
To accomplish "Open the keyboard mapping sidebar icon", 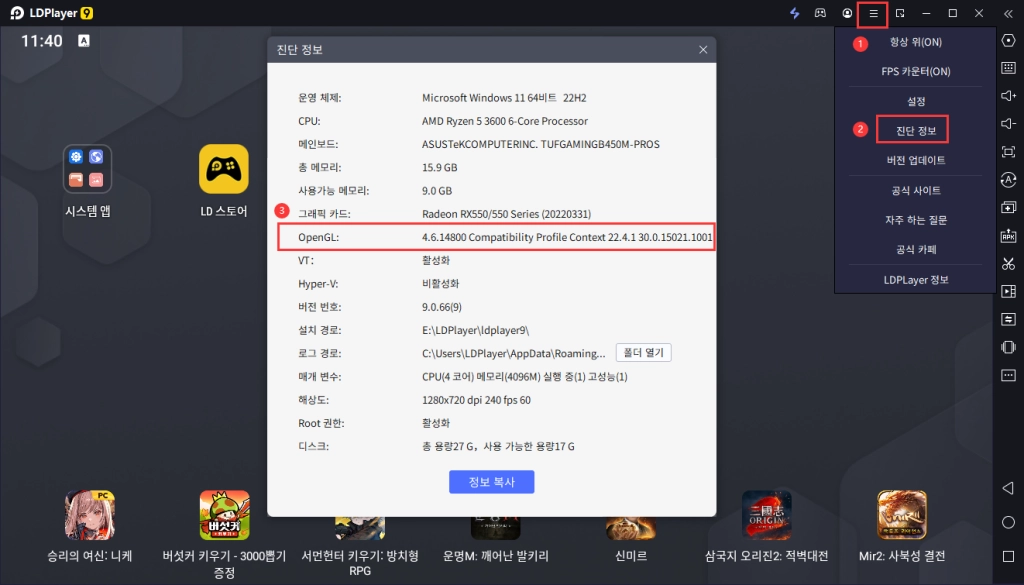I will coord(1008,68).
